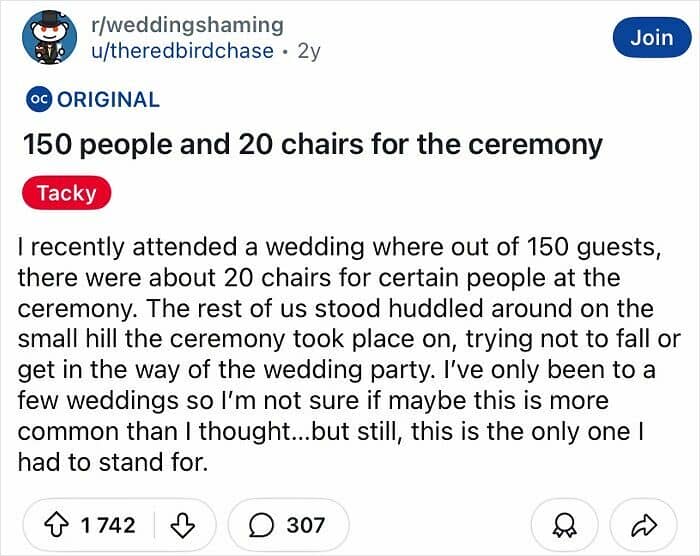Screen dimensions: 700x556
Task: Click the 307 comments count
Action: point(305,525)
